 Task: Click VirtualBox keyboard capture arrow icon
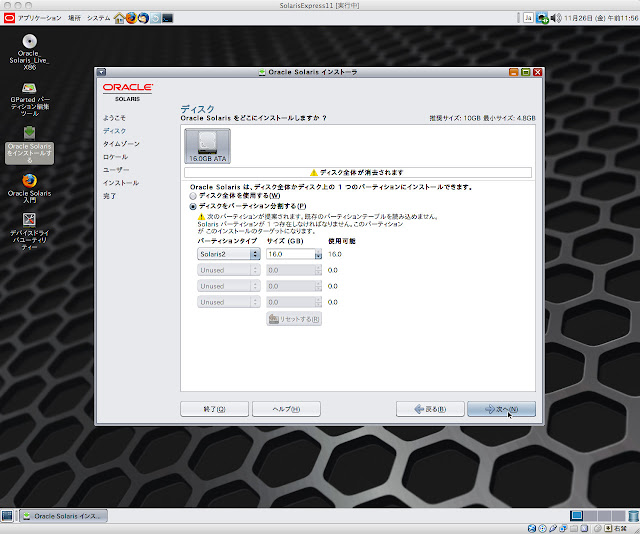pyautogui.click(x=608, y=529)
